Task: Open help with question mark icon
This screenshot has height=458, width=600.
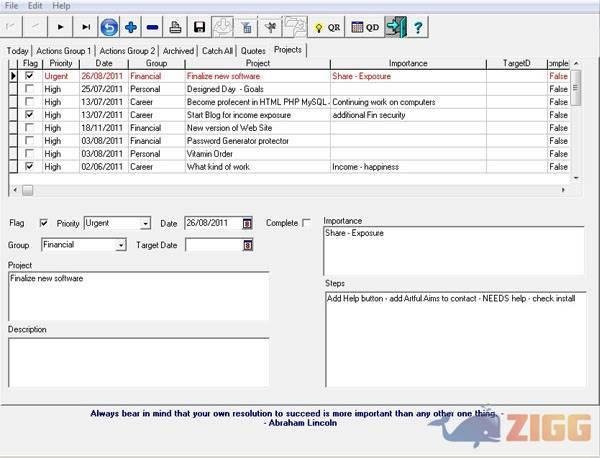Action: click(418, 27)
